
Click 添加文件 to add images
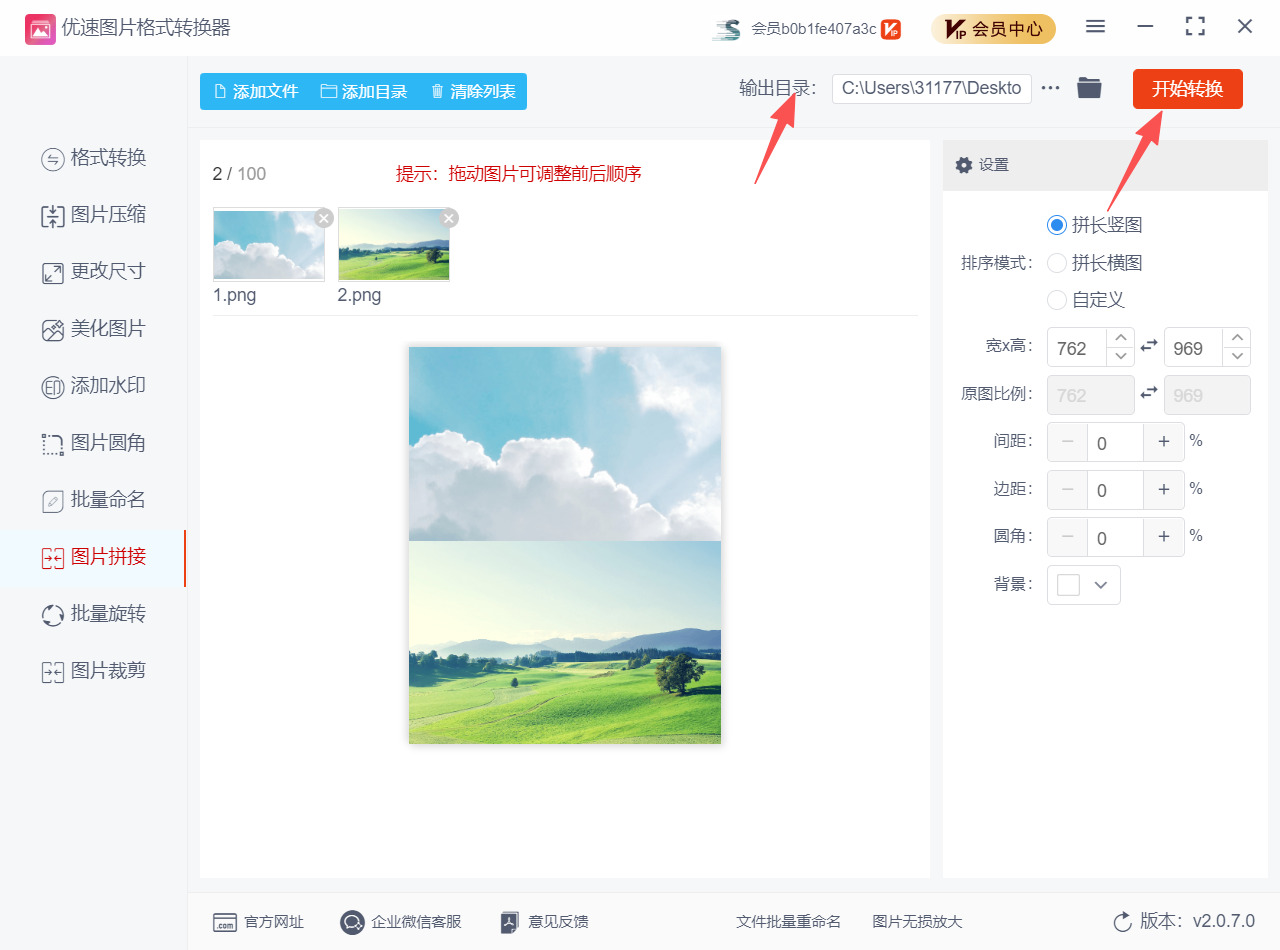click(254, 91)
